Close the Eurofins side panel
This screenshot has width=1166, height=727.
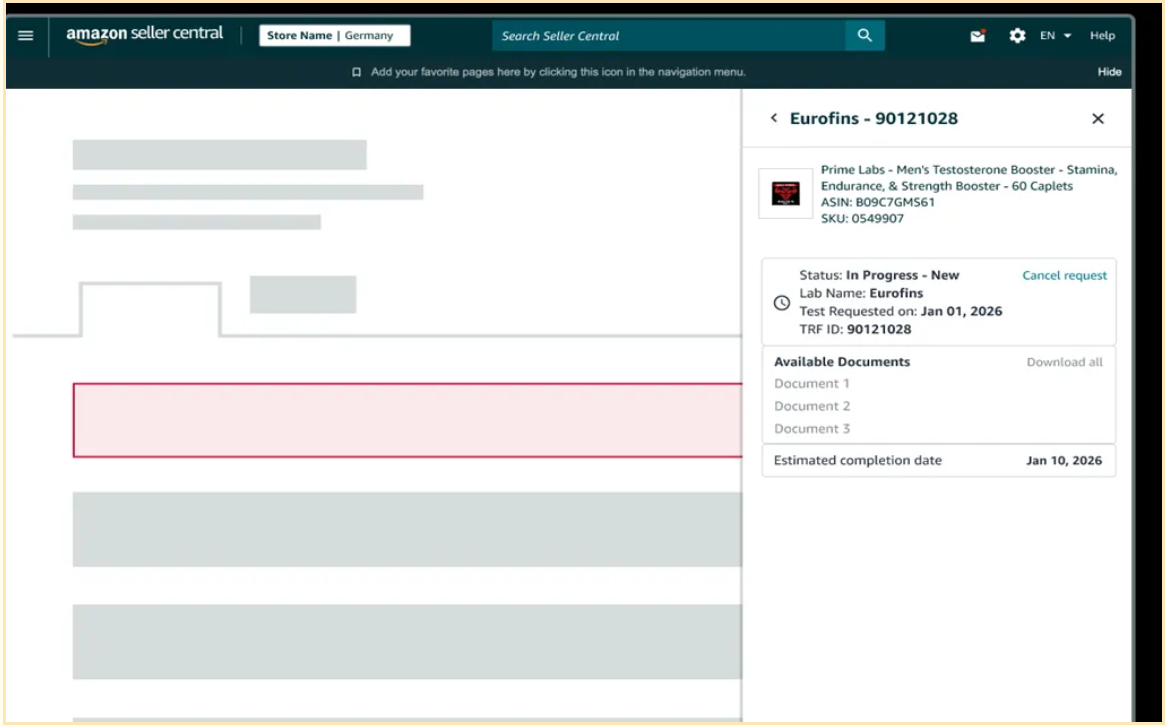[1097, 119]
